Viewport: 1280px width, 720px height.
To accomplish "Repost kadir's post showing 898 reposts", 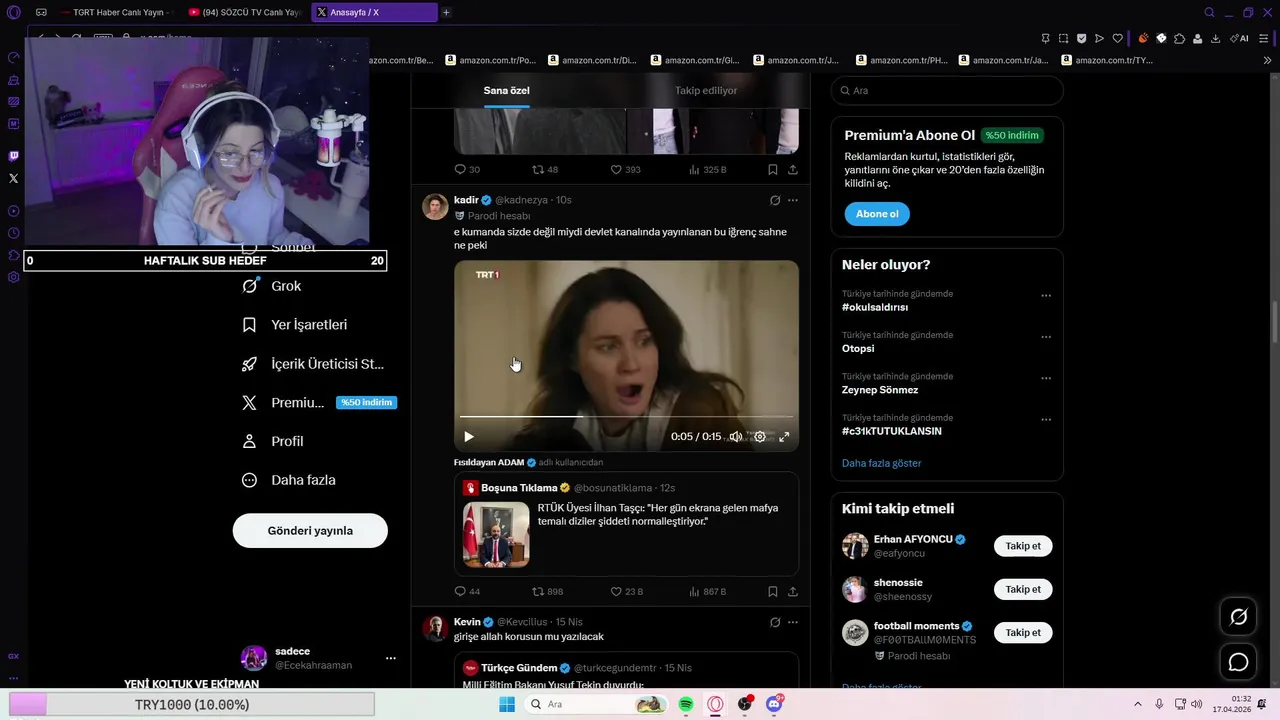I will click(547, 592).
